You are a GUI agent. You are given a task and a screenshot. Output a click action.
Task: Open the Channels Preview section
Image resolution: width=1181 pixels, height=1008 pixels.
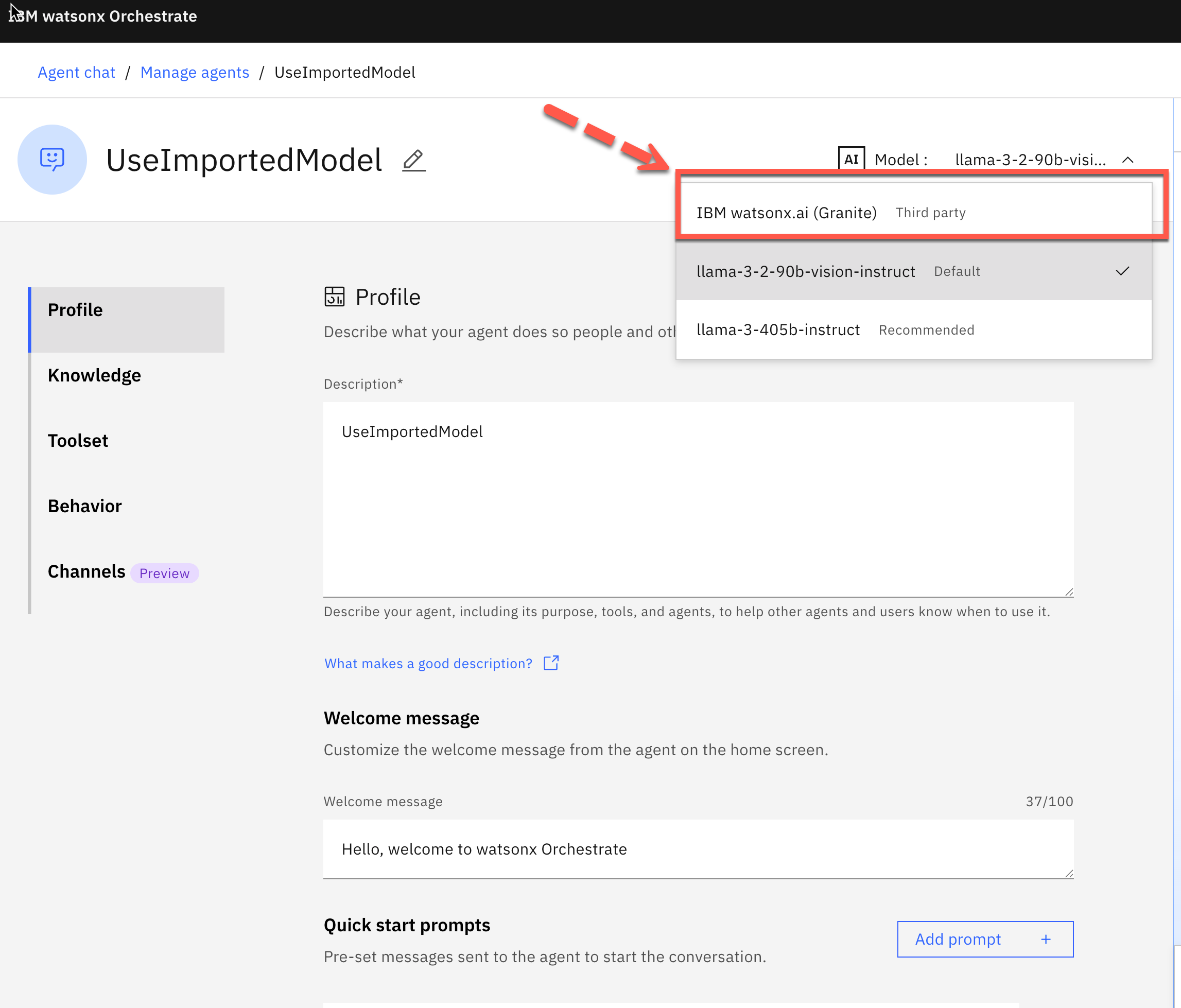86,571
